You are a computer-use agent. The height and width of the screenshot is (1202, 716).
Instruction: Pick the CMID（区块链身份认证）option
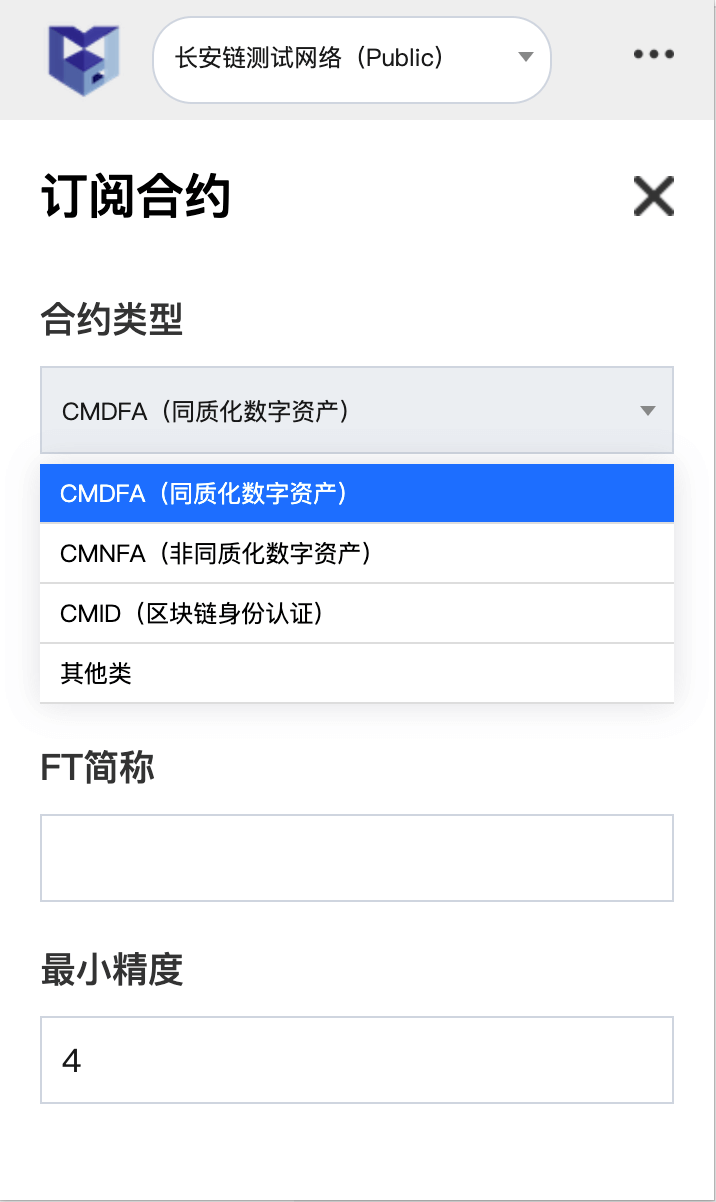pos(357,613)
